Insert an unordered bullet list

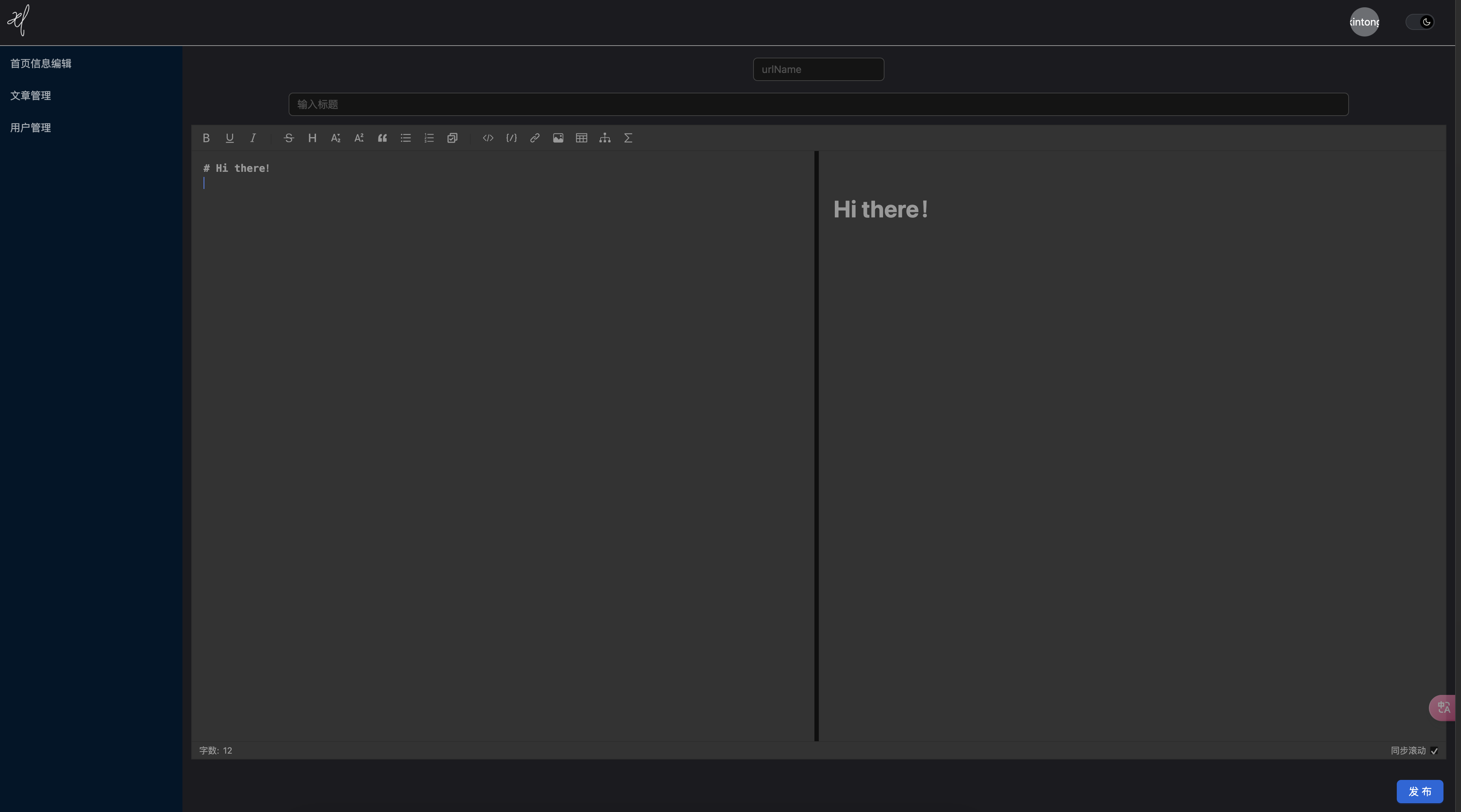pos(405,138)
